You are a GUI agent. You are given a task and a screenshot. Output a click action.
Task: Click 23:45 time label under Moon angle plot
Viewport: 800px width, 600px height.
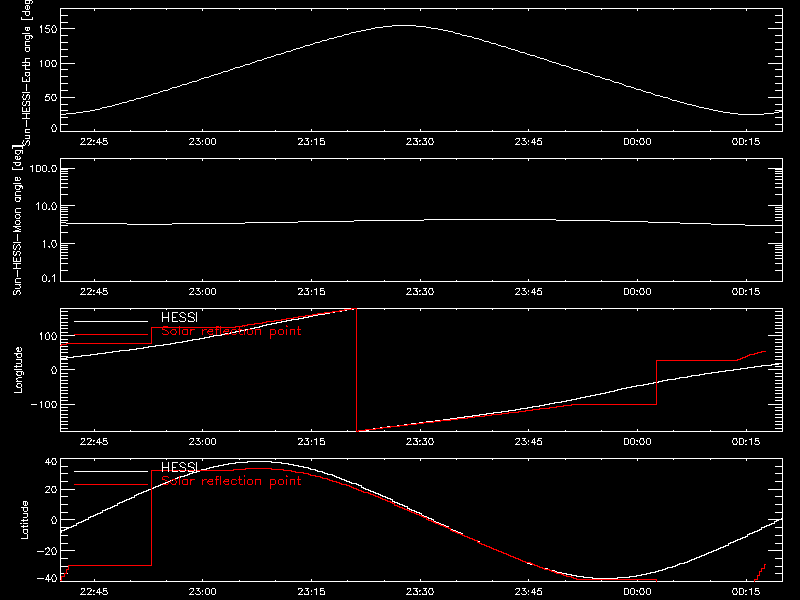[529, 292]
